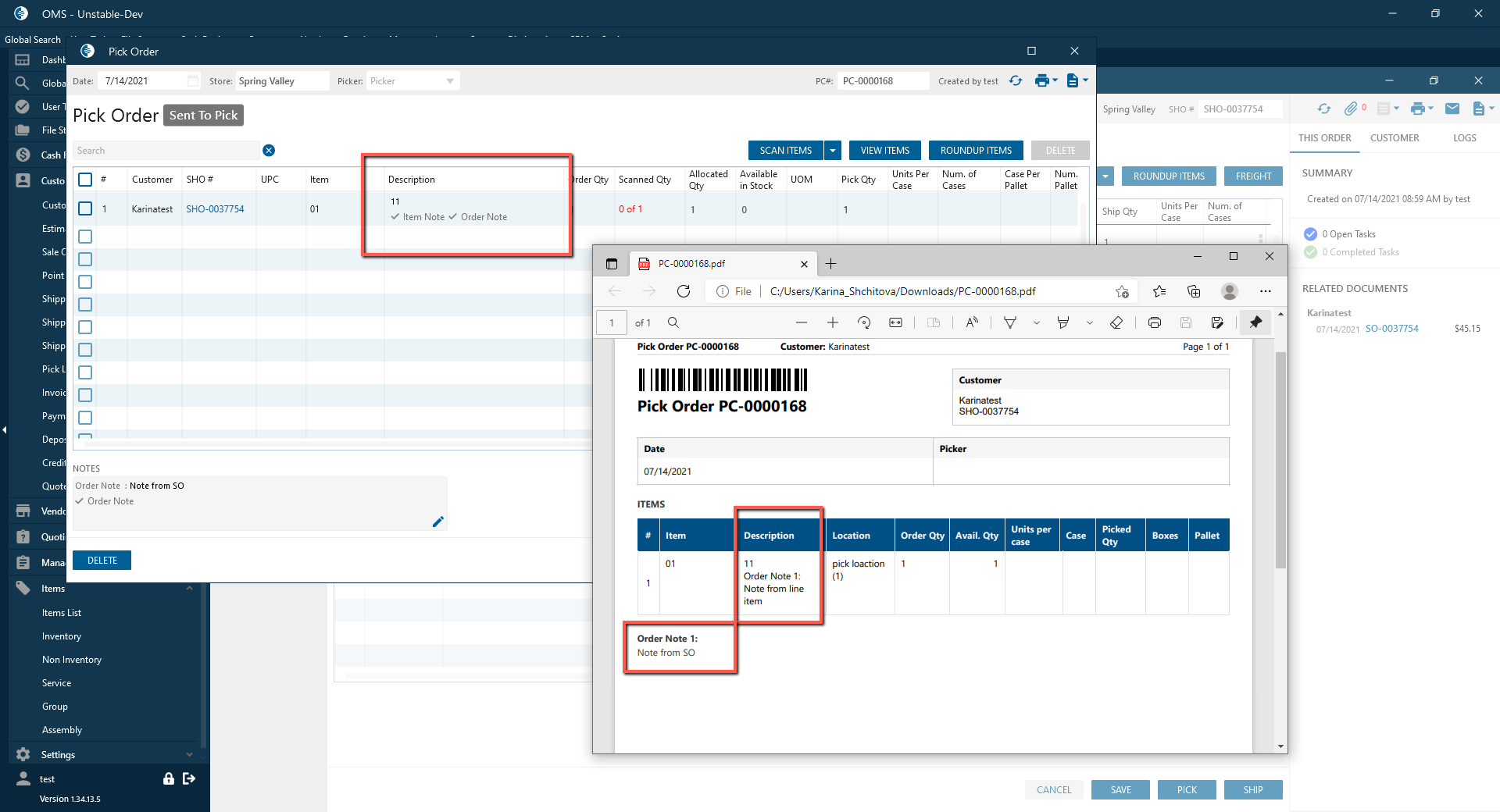Open the date calendar picker
Viewport: 1500px width, 812px height.
[193, 81]
